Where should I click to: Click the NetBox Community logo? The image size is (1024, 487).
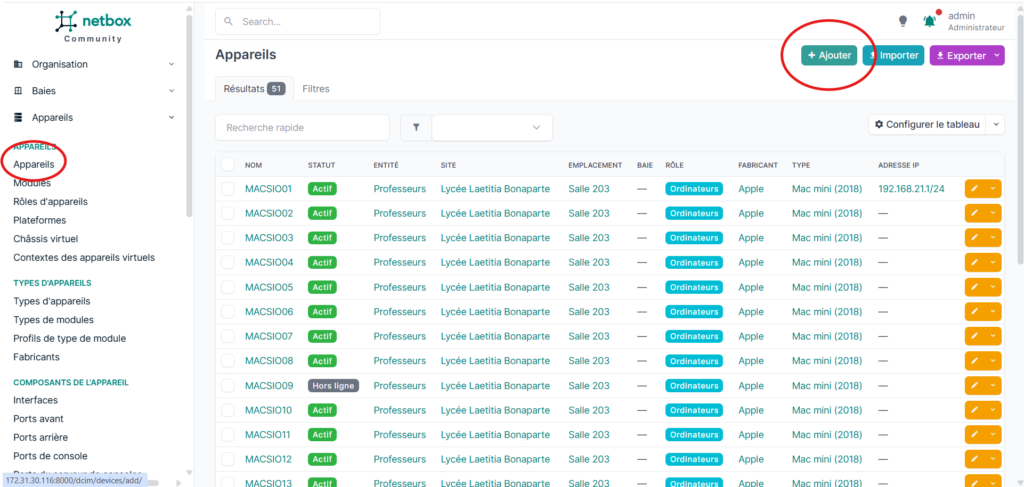[93, 26]
